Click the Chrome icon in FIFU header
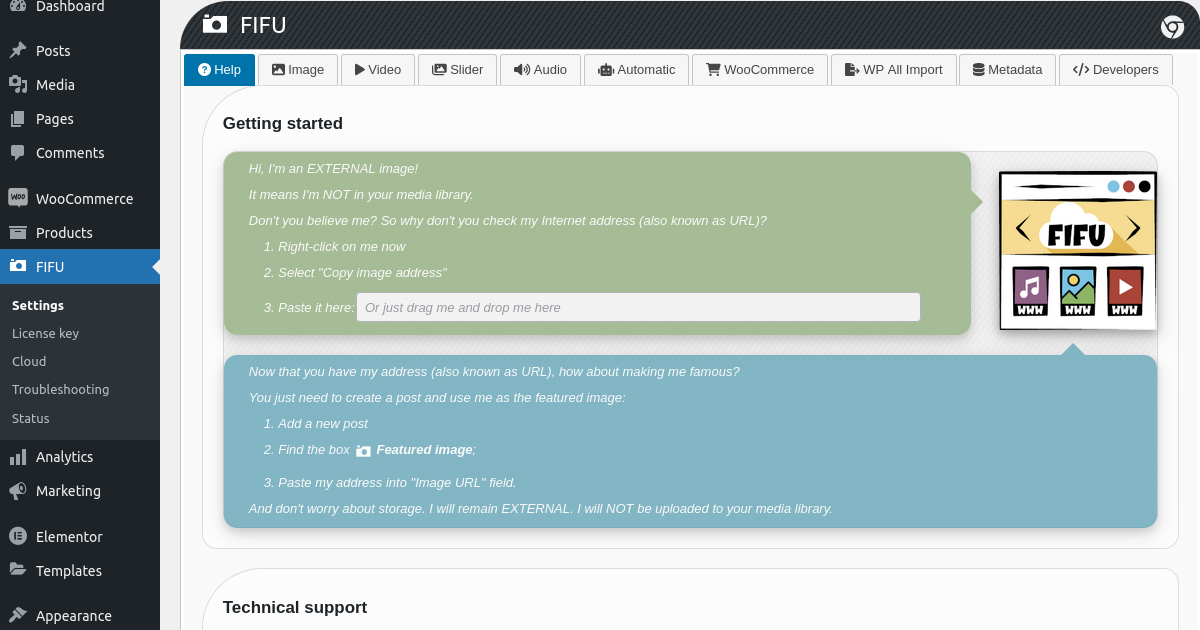The image size is (1200, 630). 1172,27
